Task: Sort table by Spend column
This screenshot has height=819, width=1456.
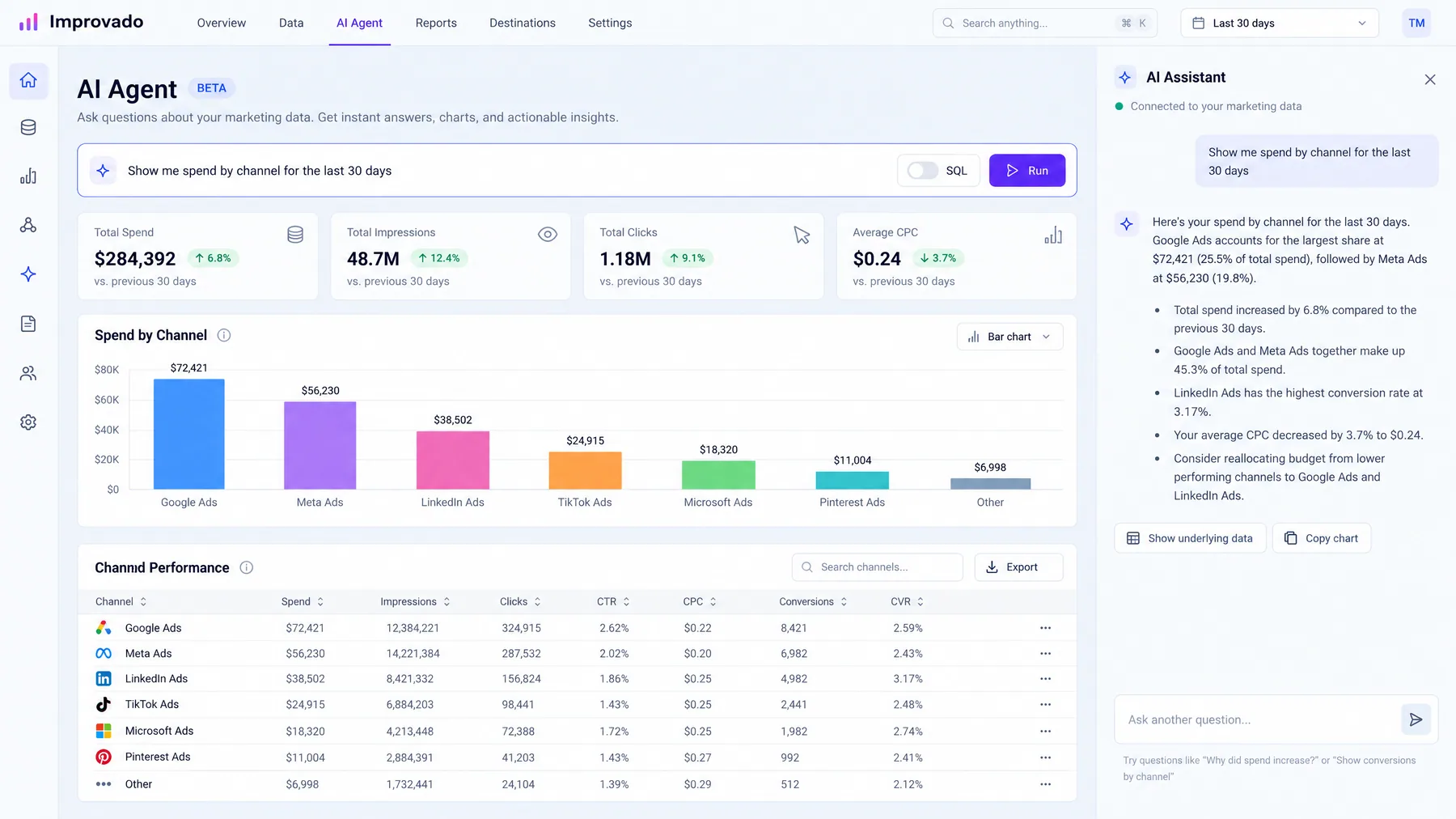Action: (x=303, y=601)
